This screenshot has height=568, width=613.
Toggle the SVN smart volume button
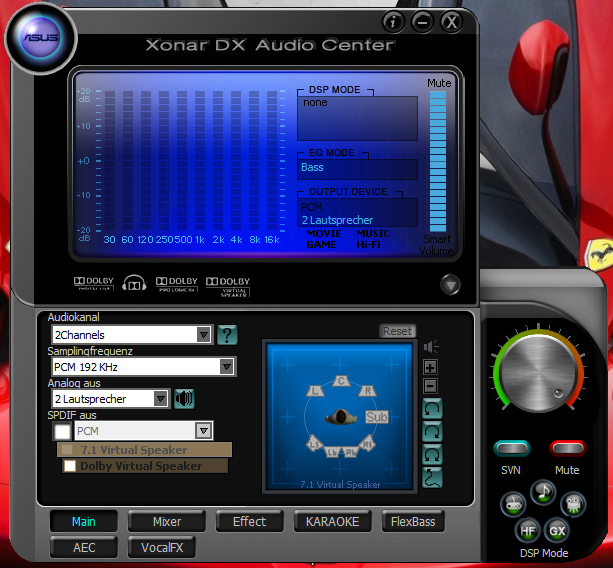512,448
